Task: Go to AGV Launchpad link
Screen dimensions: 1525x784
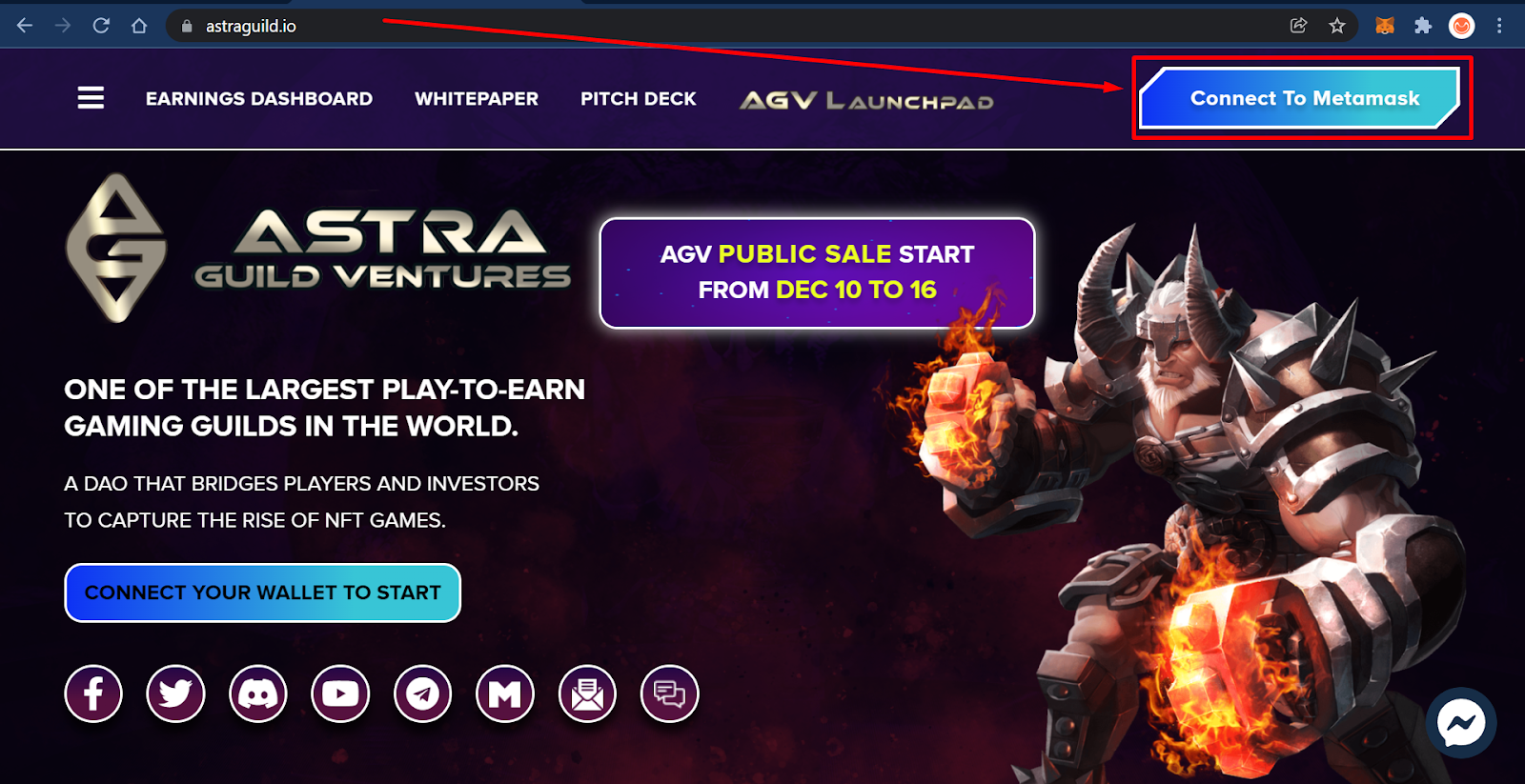Action: (866, 100)
